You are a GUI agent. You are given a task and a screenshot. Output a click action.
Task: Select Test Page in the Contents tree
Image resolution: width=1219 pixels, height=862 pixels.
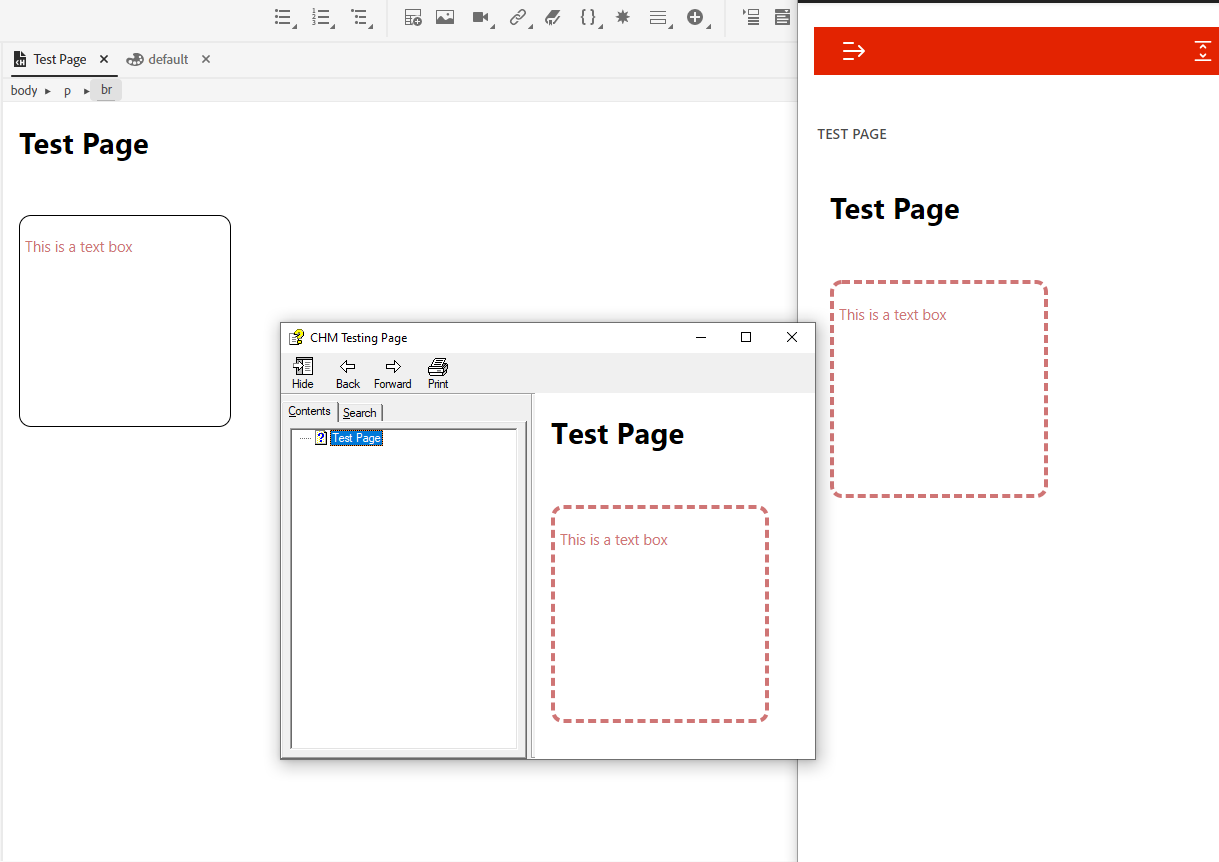tap(356, 437)
